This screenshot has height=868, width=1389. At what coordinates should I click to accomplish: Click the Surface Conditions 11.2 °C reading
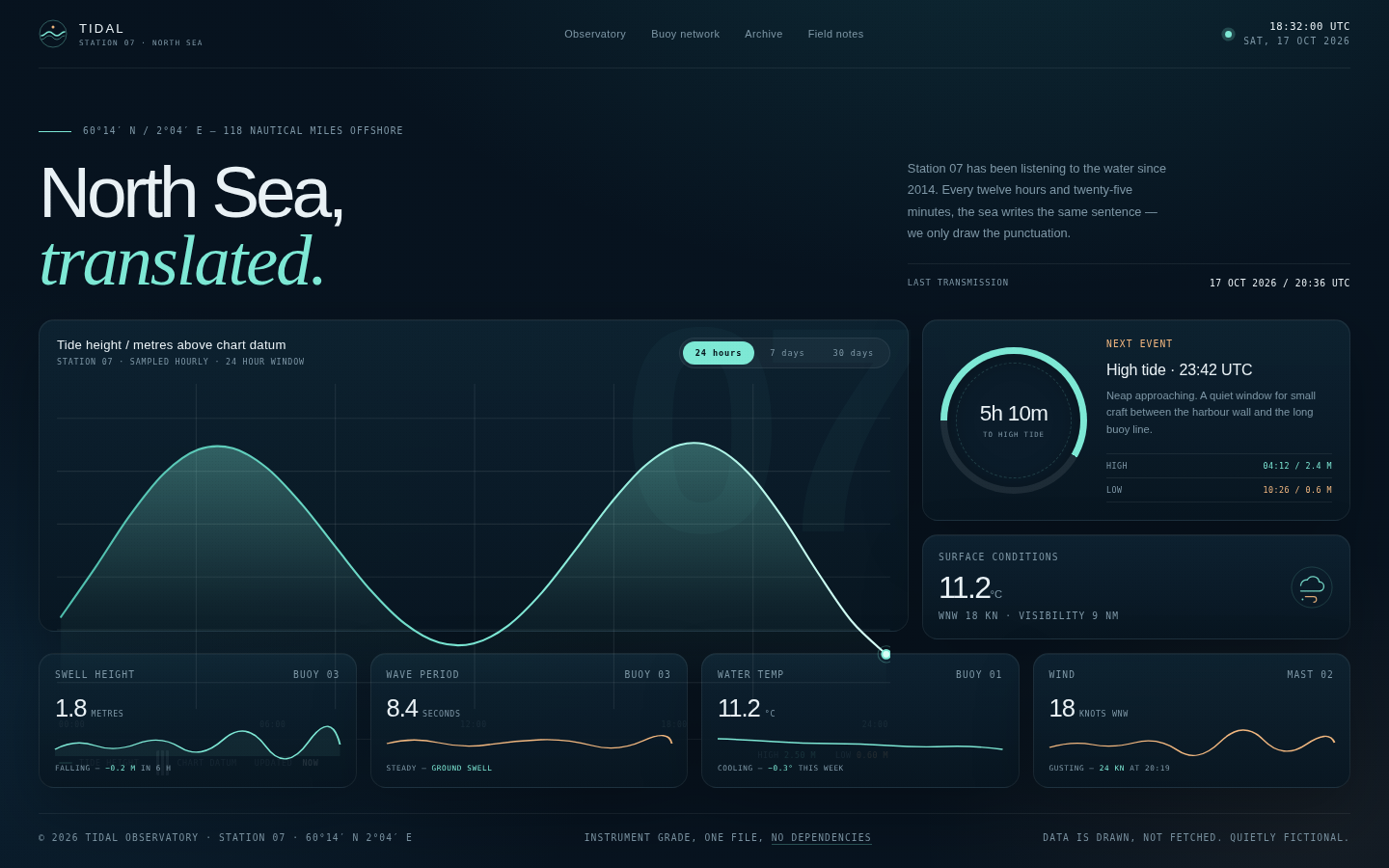(x=970, y=587)
